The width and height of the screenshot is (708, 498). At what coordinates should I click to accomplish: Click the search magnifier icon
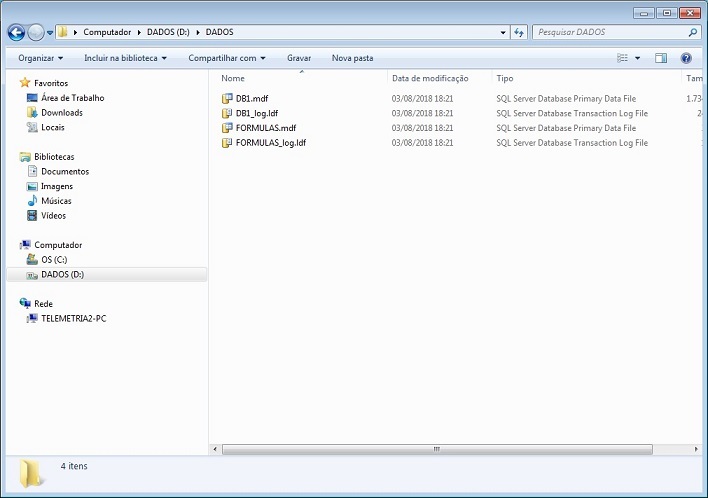tap(693, 32)
